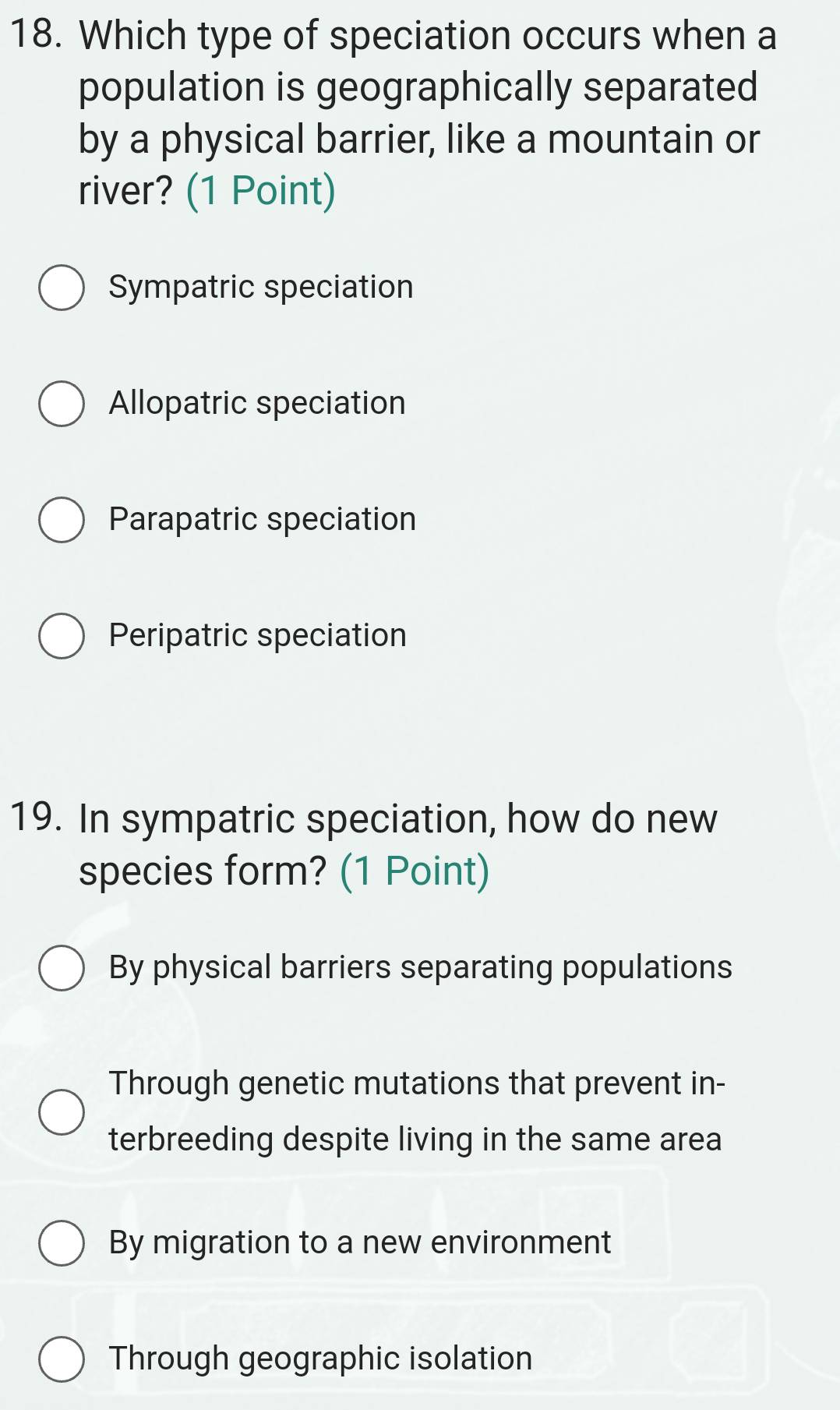Viewport: 840px width, 1410px height.
Task: Tap the 'Parapatric speciation' option label
Action: (263, 520)
